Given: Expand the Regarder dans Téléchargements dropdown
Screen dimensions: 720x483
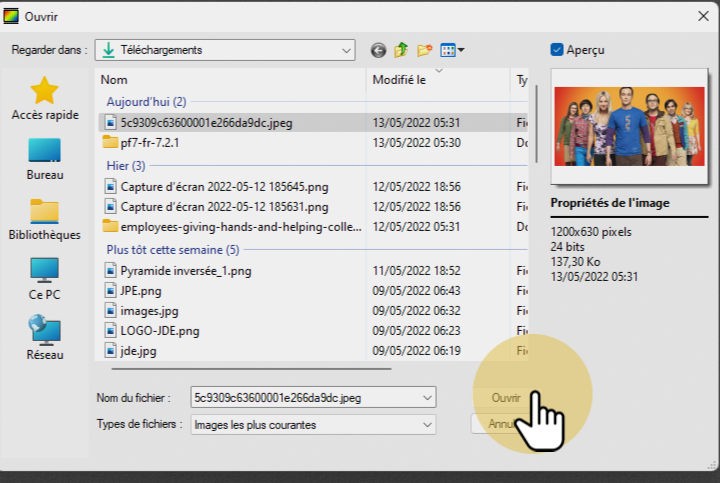Looking at the screenshot, I should point(346,51).
